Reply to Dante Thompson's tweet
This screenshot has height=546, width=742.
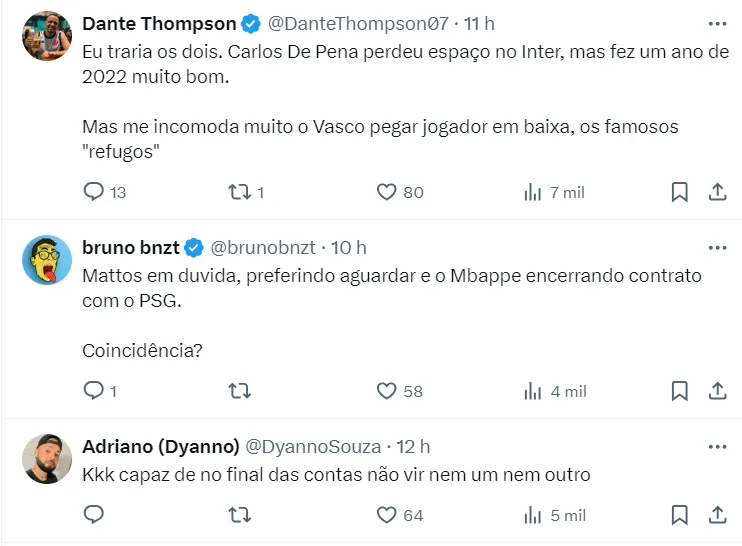(x=94, y=192)
